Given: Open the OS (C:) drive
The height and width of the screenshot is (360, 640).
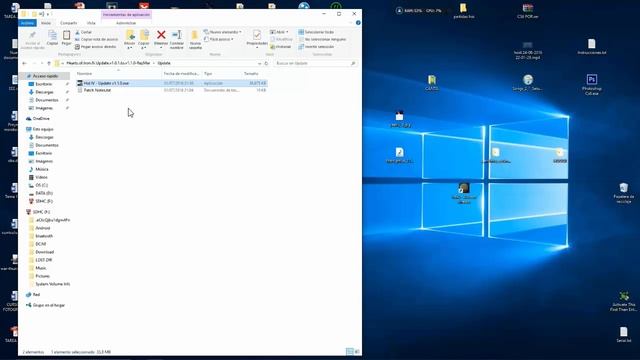Looking at the screenshot, I should tap(41, 185).
